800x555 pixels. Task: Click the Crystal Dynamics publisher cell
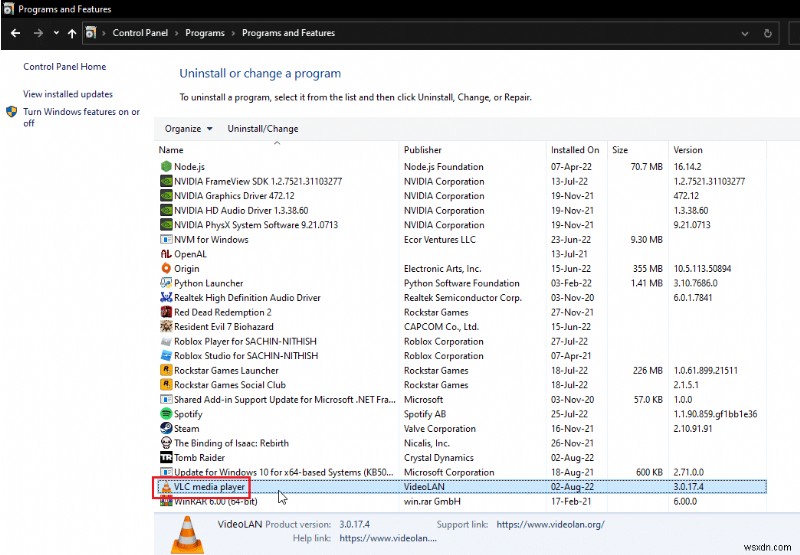point(439,458)
